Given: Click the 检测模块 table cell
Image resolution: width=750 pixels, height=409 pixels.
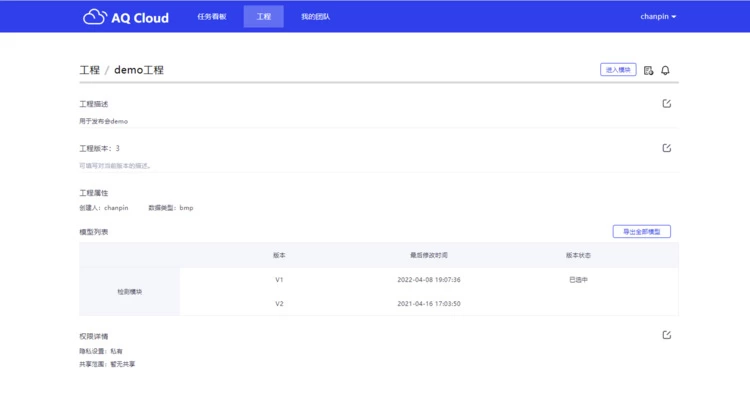Looking at the screenshot, I should pos(130,291).
